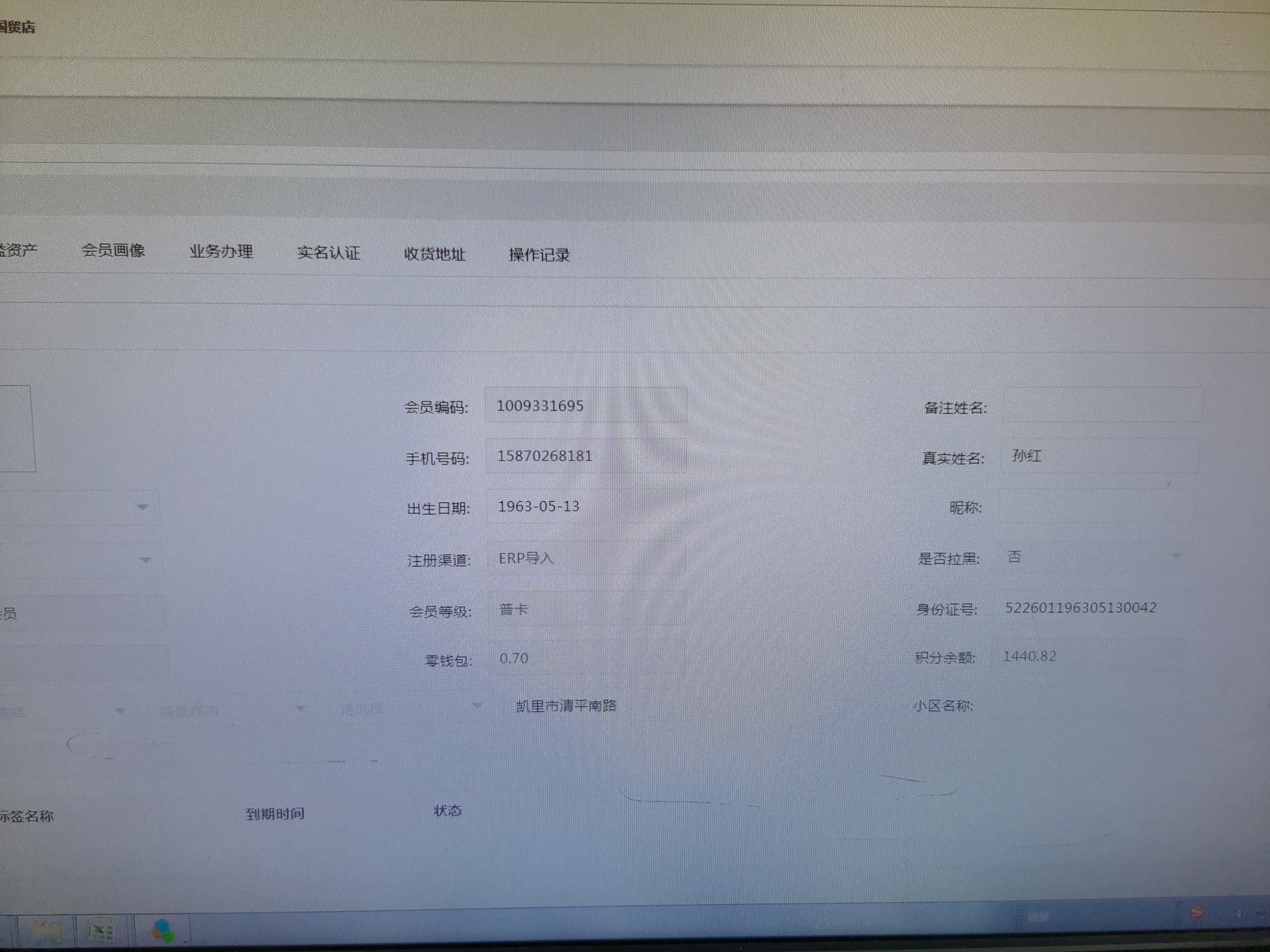
Task: Focus the 备注姓名 input box
Action: click(x=1103, y=407)
